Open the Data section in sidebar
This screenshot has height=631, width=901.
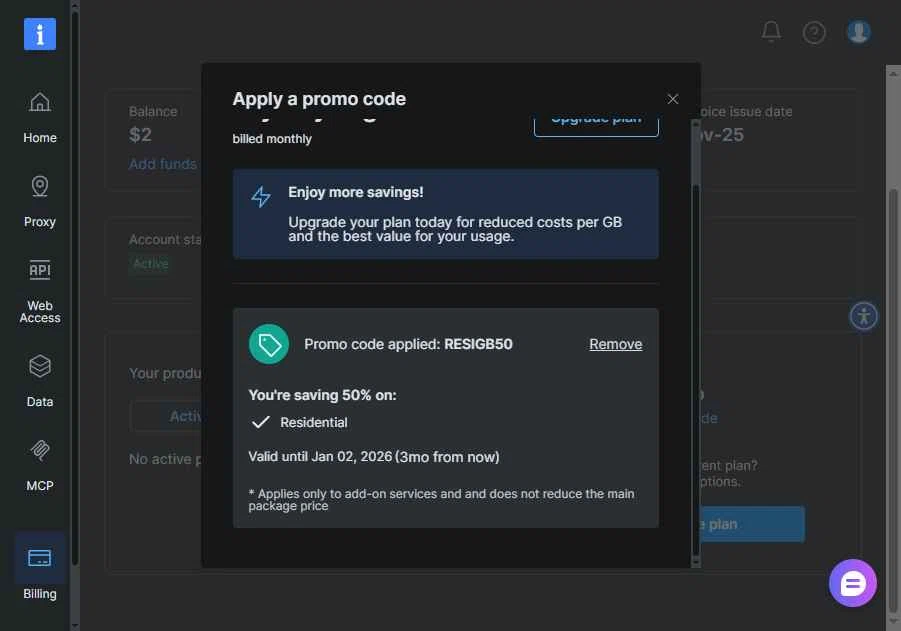[40, 382]
